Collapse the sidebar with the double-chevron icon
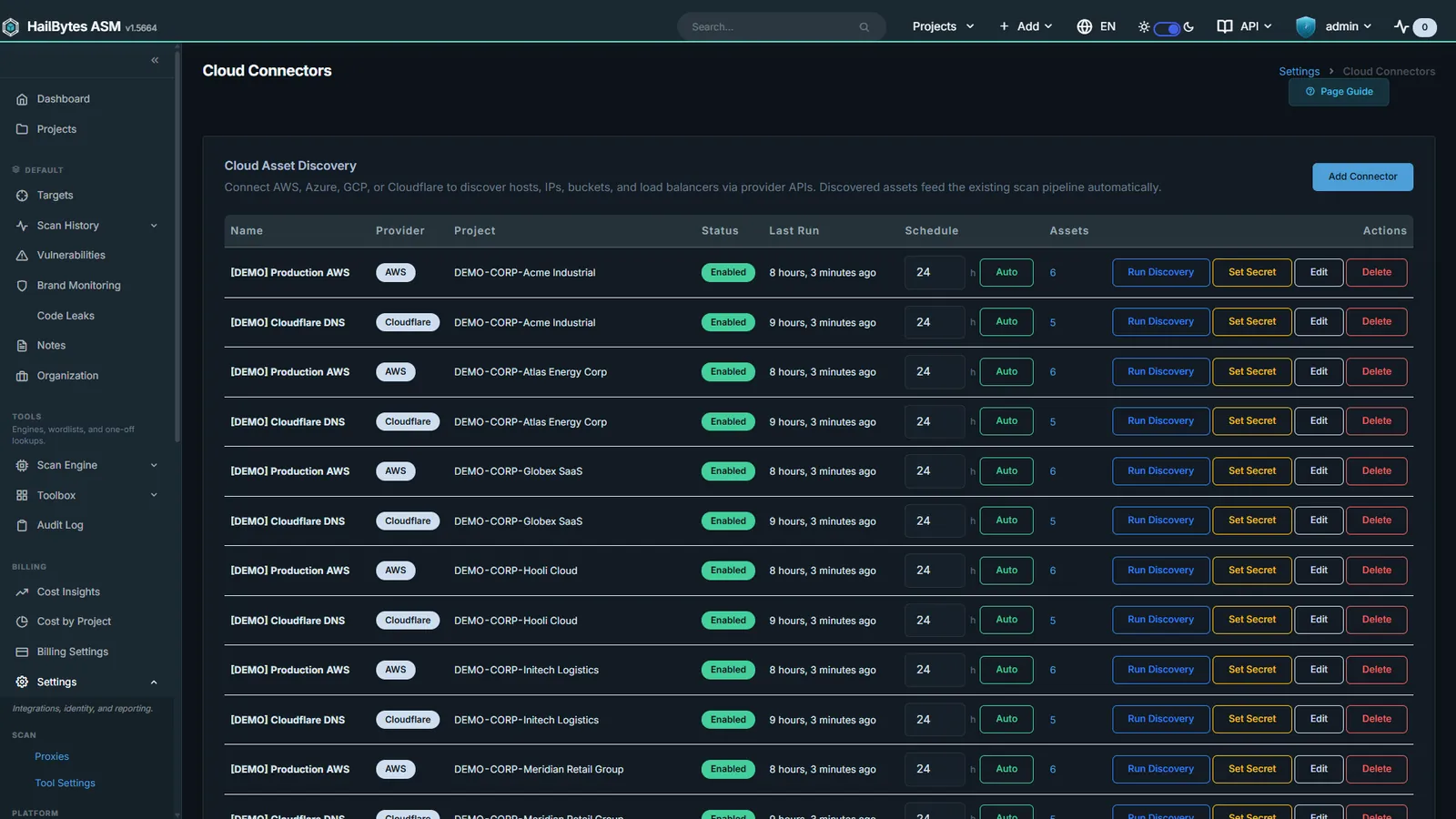Image resolution: width=1456 pixels, height=819 pixels. pyautogui.click(x=155, y=60)
